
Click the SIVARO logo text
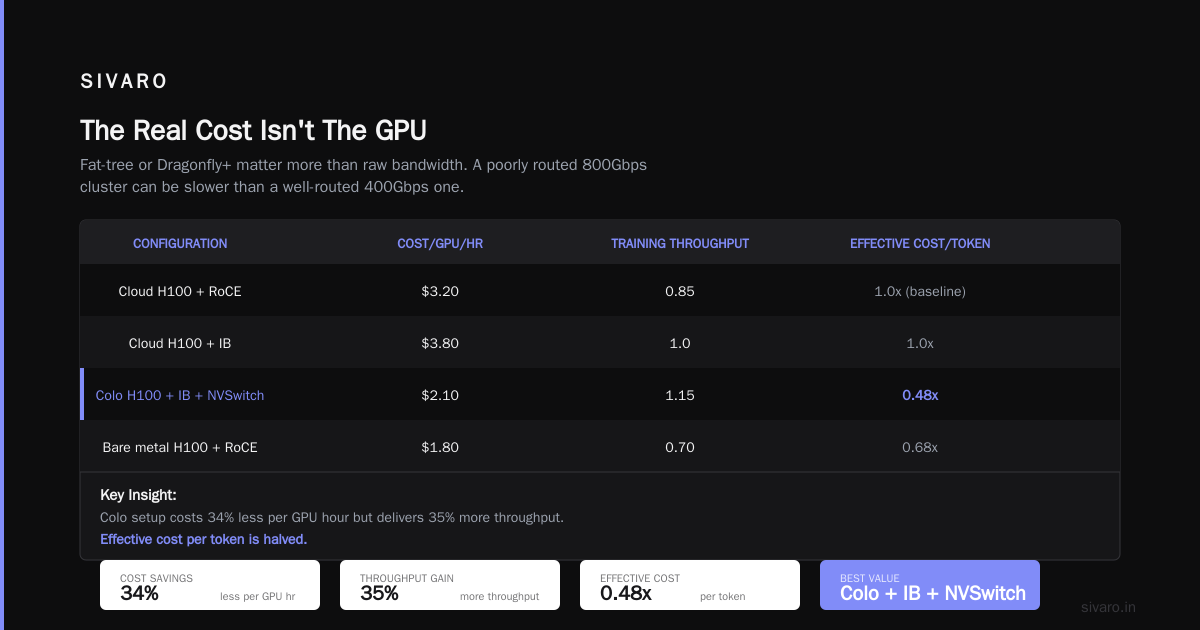point(124,82)
